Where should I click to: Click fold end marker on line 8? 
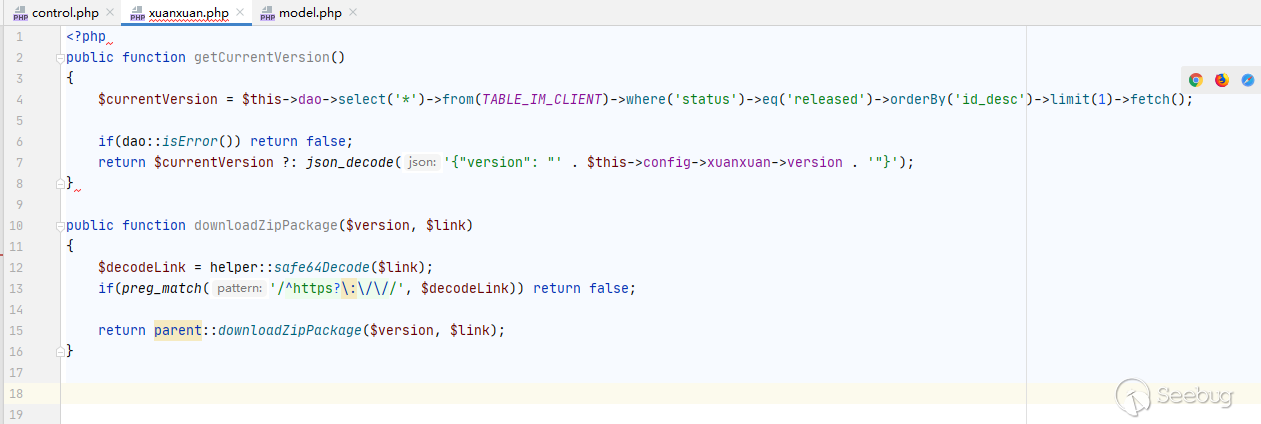pyautogui.click(x=60, y=183)
